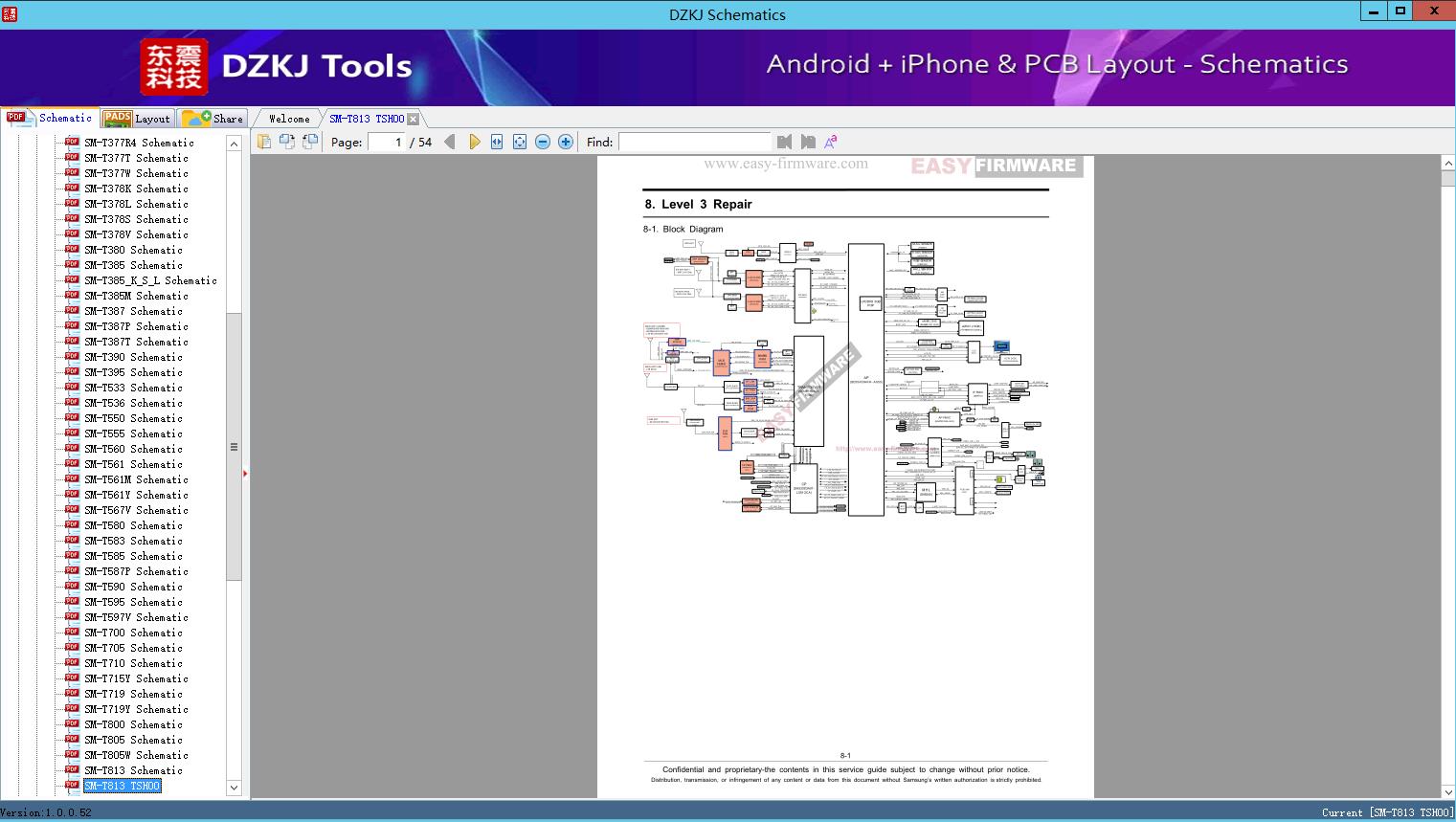Screen dimensions: 1456x822
Task: Click the up arrow of the document scrollbar
Action: pos(1448,164)
